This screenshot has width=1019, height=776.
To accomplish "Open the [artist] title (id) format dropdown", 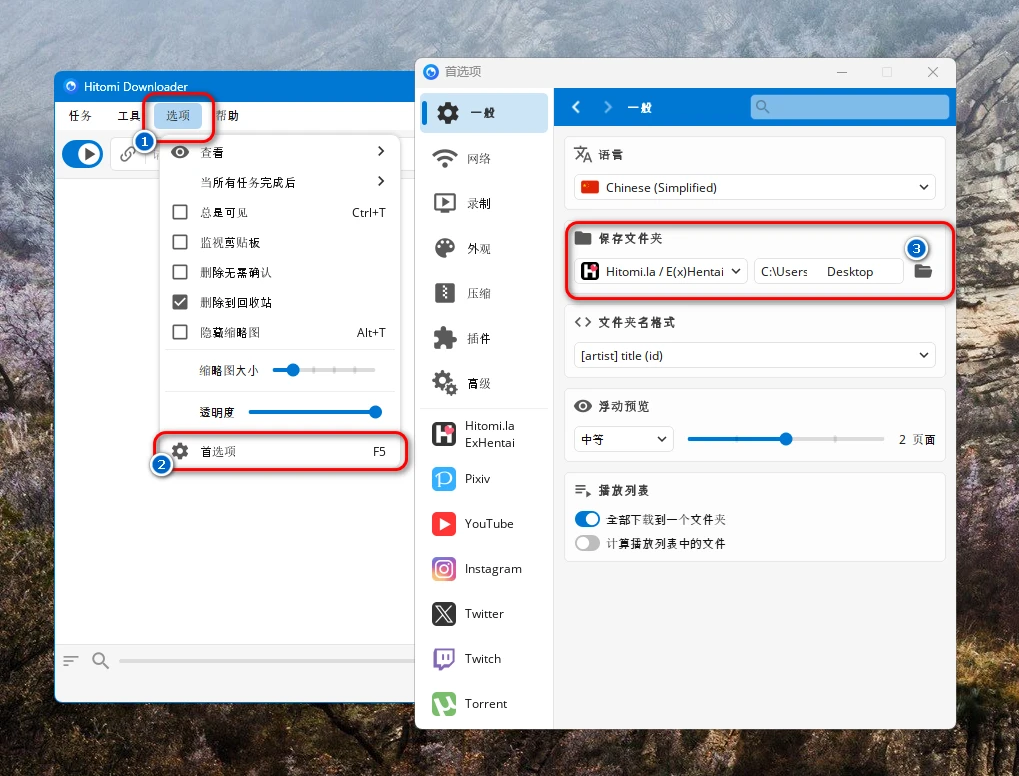I will tap(754, 355).
